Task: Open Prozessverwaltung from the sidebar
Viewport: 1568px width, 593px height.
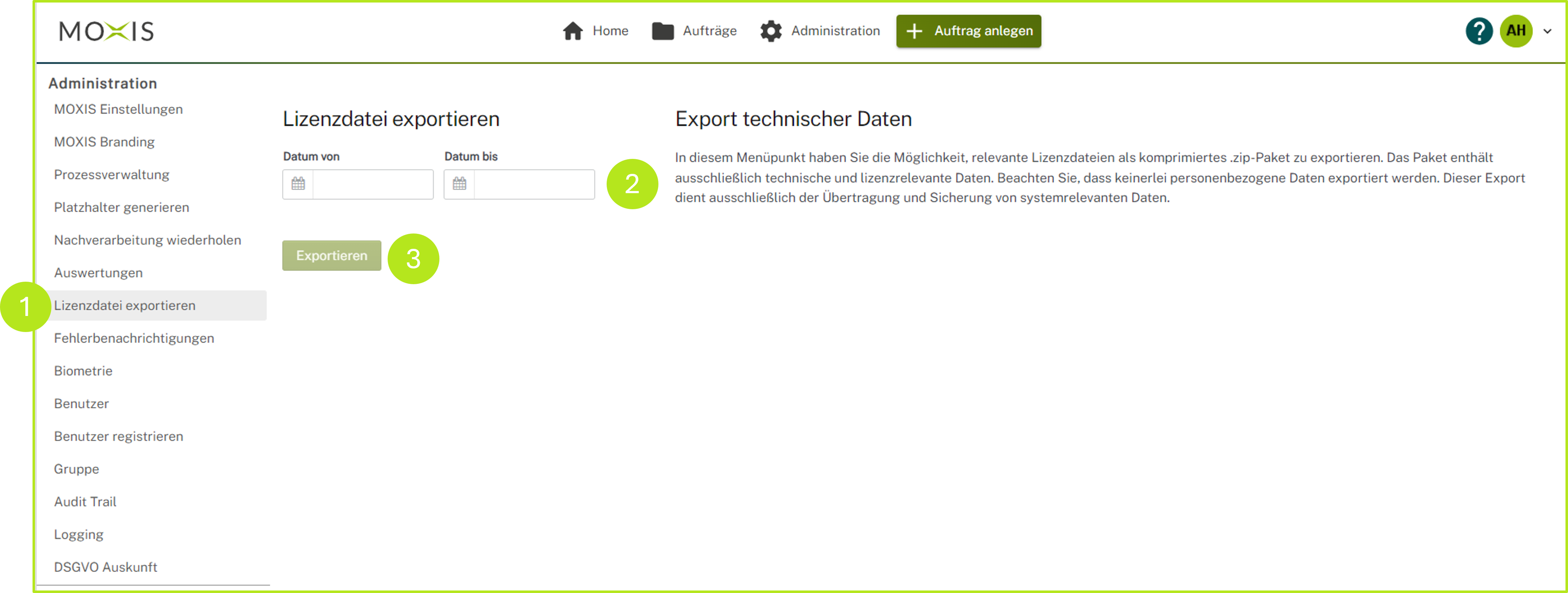Action: [x=112, y=175]
